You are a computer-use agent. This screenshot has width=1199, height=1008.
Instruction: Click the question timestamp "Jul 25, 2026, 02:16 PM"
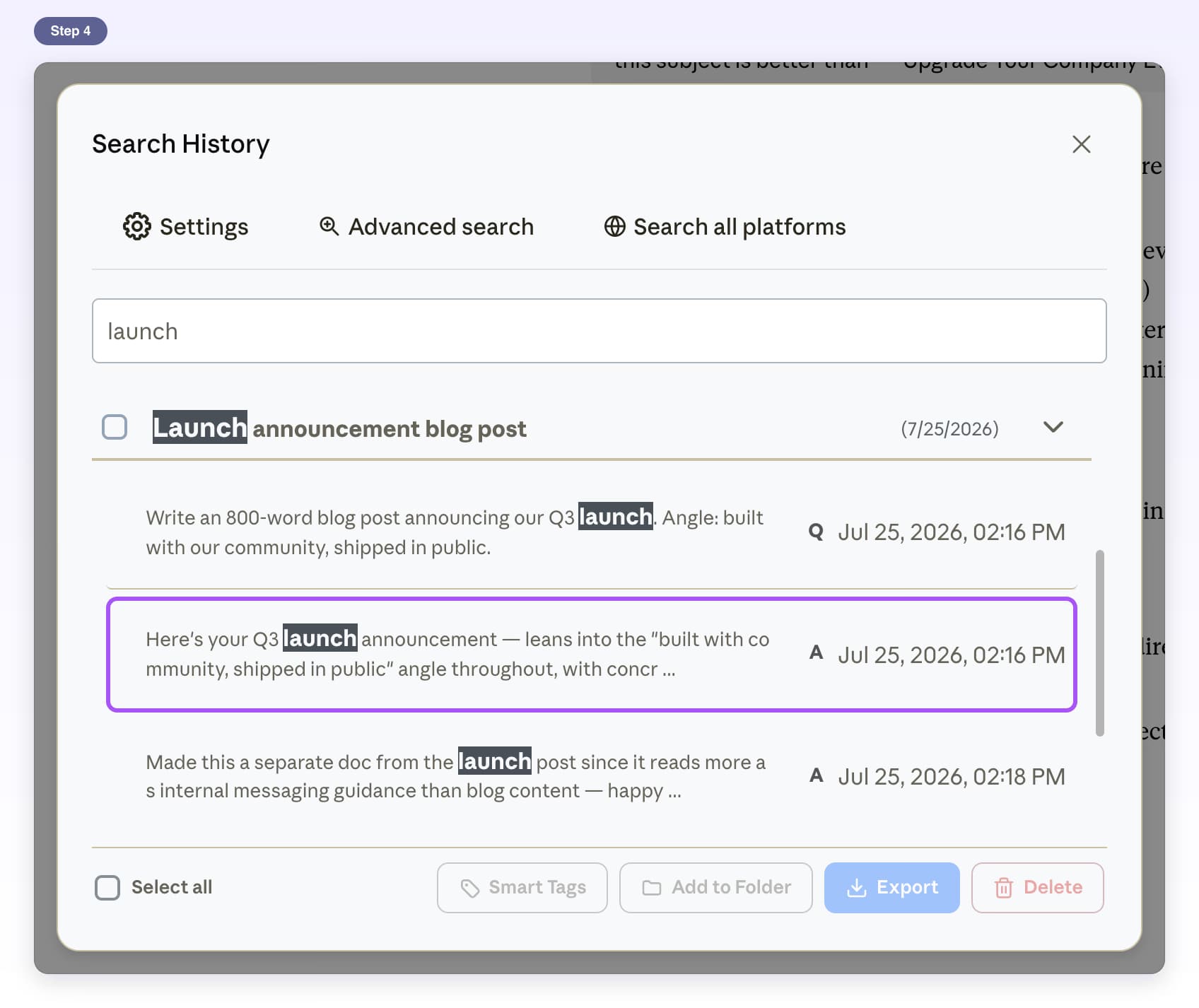[x=951, y=532]
